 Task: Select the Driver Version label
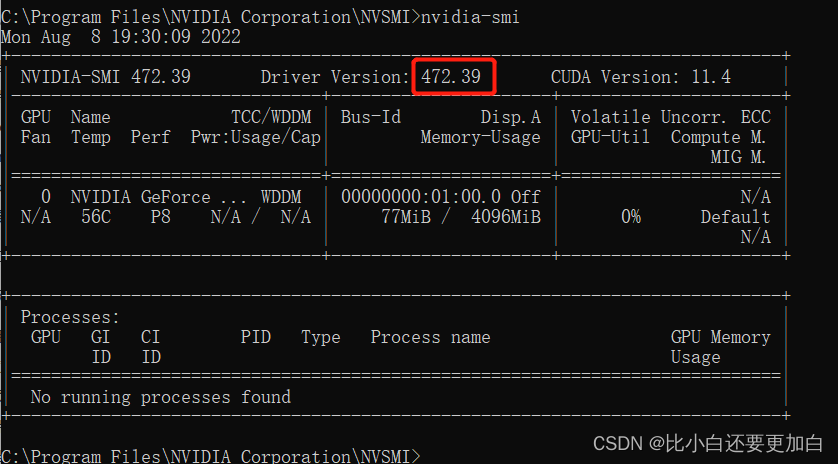tap(335, 77)
